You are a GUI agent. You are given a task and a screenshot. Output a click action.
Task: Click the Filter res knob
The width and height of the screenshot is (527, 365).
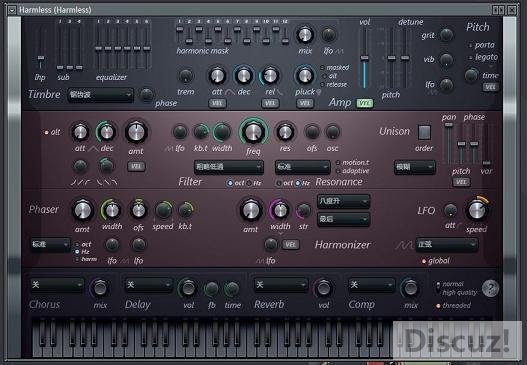(x=285, y=132)
